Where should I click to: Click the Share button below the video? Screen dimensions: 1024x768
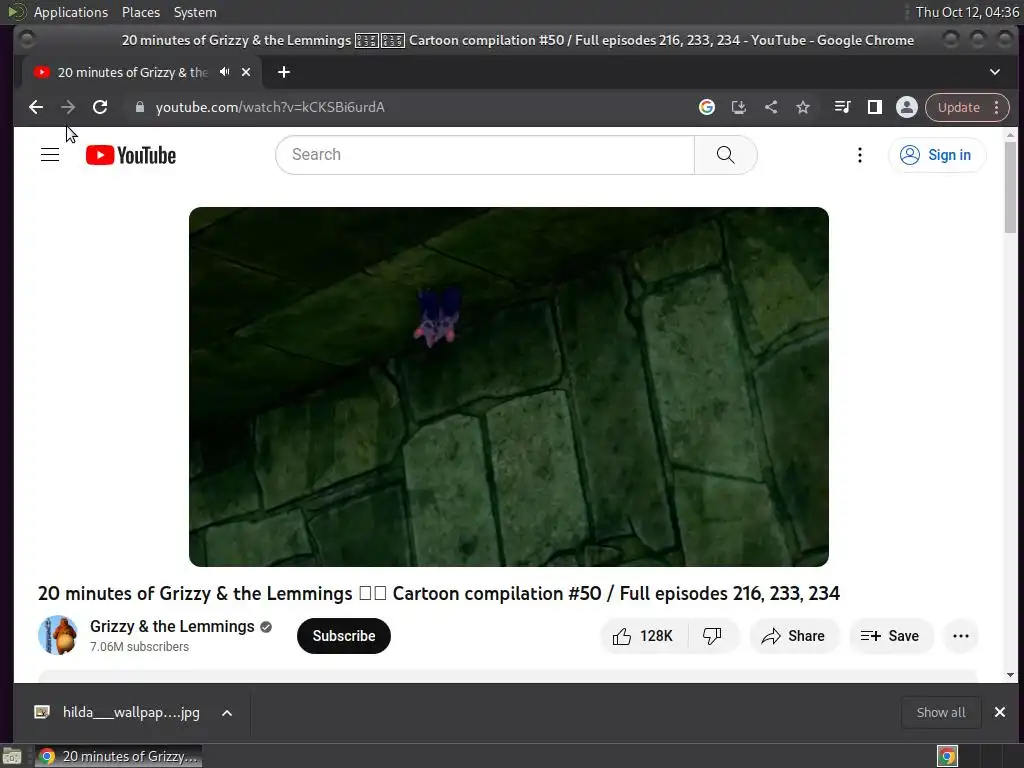(x=793, y=636)
